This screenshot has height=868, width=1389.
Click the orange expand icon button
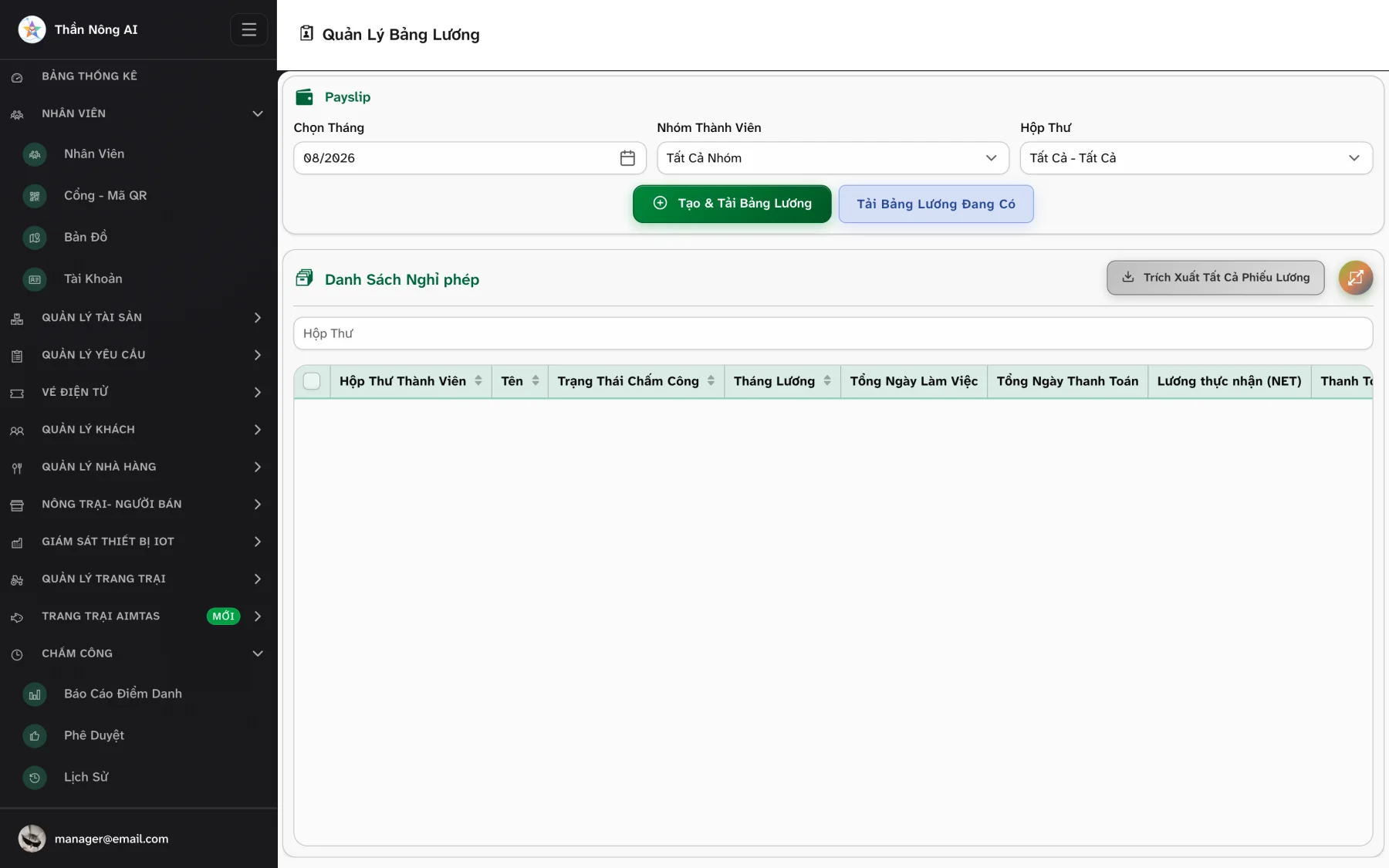point(1356,278)
